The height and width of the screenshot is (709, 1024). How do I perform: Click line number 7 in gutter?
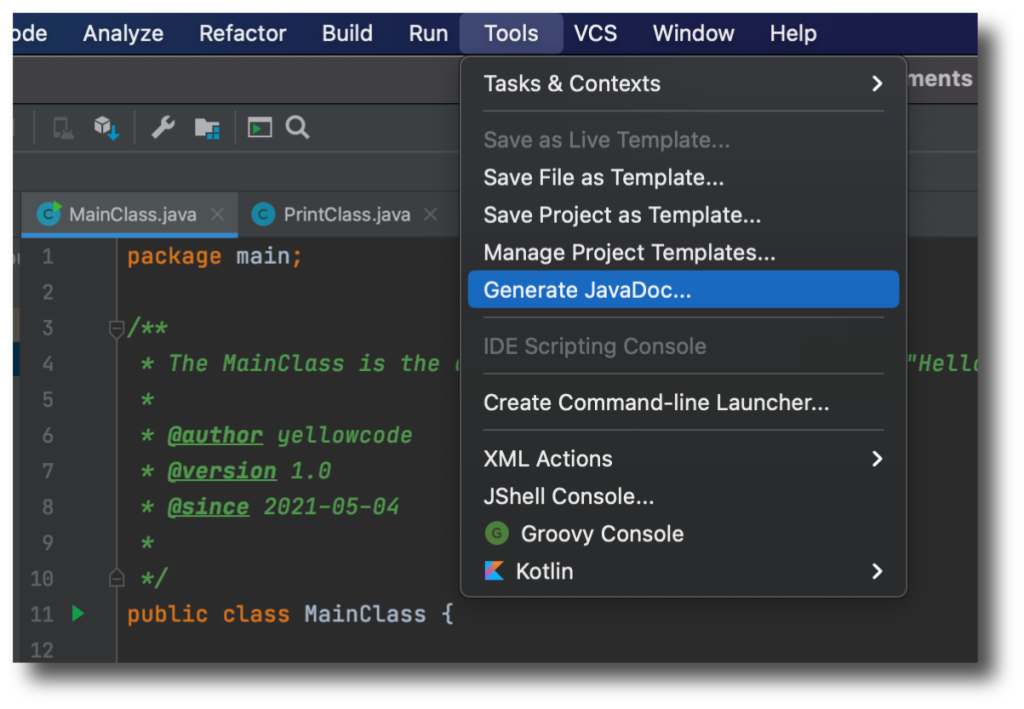48,471
